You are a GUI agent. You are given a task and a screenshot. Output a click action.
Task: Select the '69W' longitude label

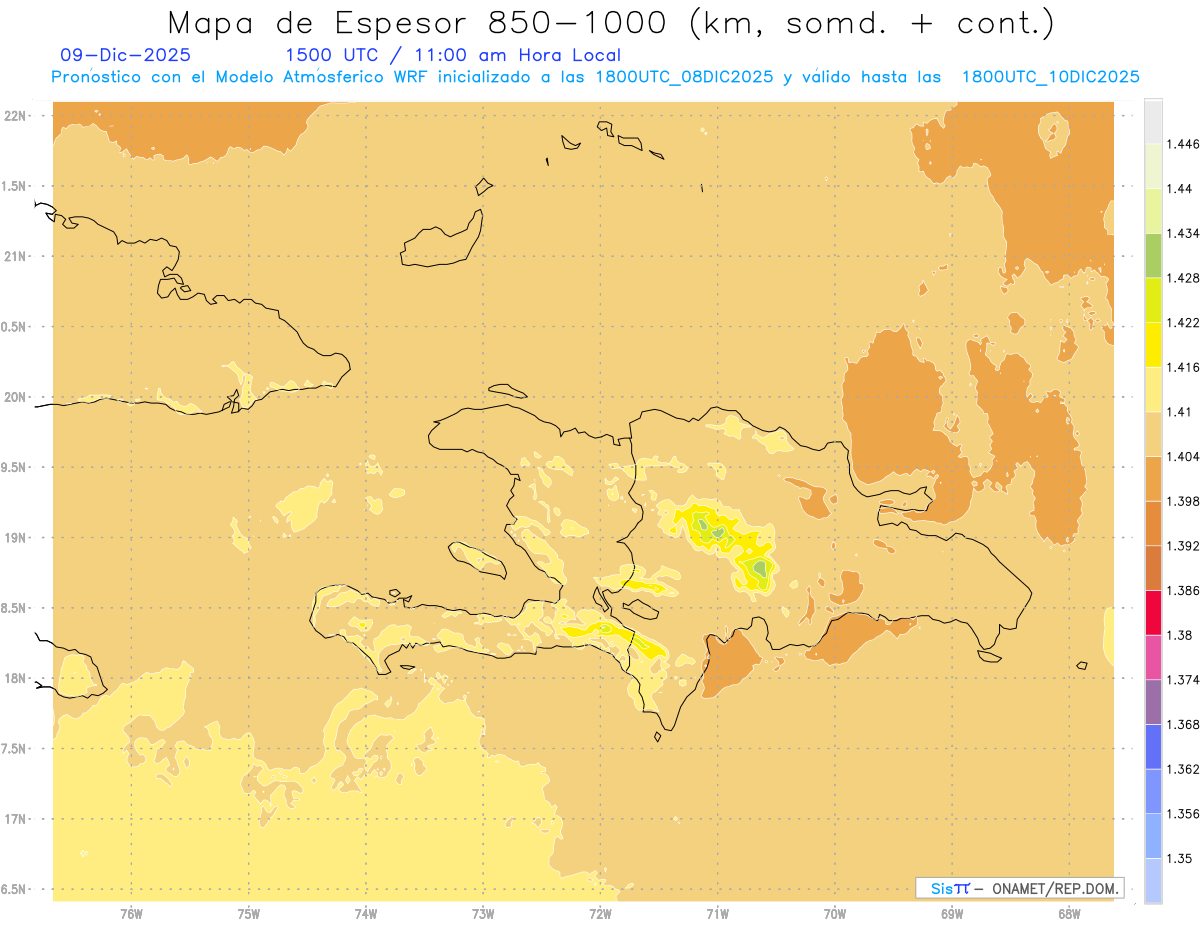click(x=951, y=914)
